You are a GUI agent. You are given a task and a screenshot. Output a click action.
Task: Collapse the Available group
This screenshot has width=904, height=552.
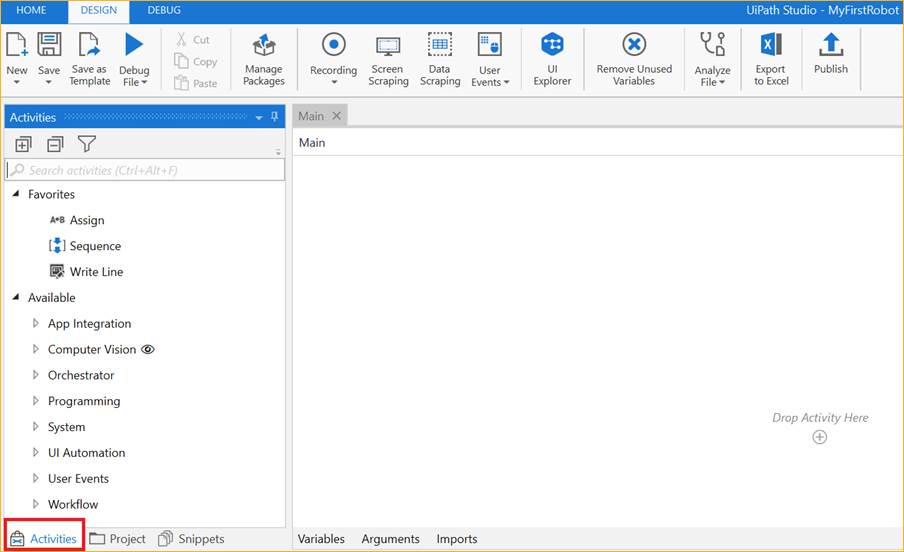click(x=16, y=297)
